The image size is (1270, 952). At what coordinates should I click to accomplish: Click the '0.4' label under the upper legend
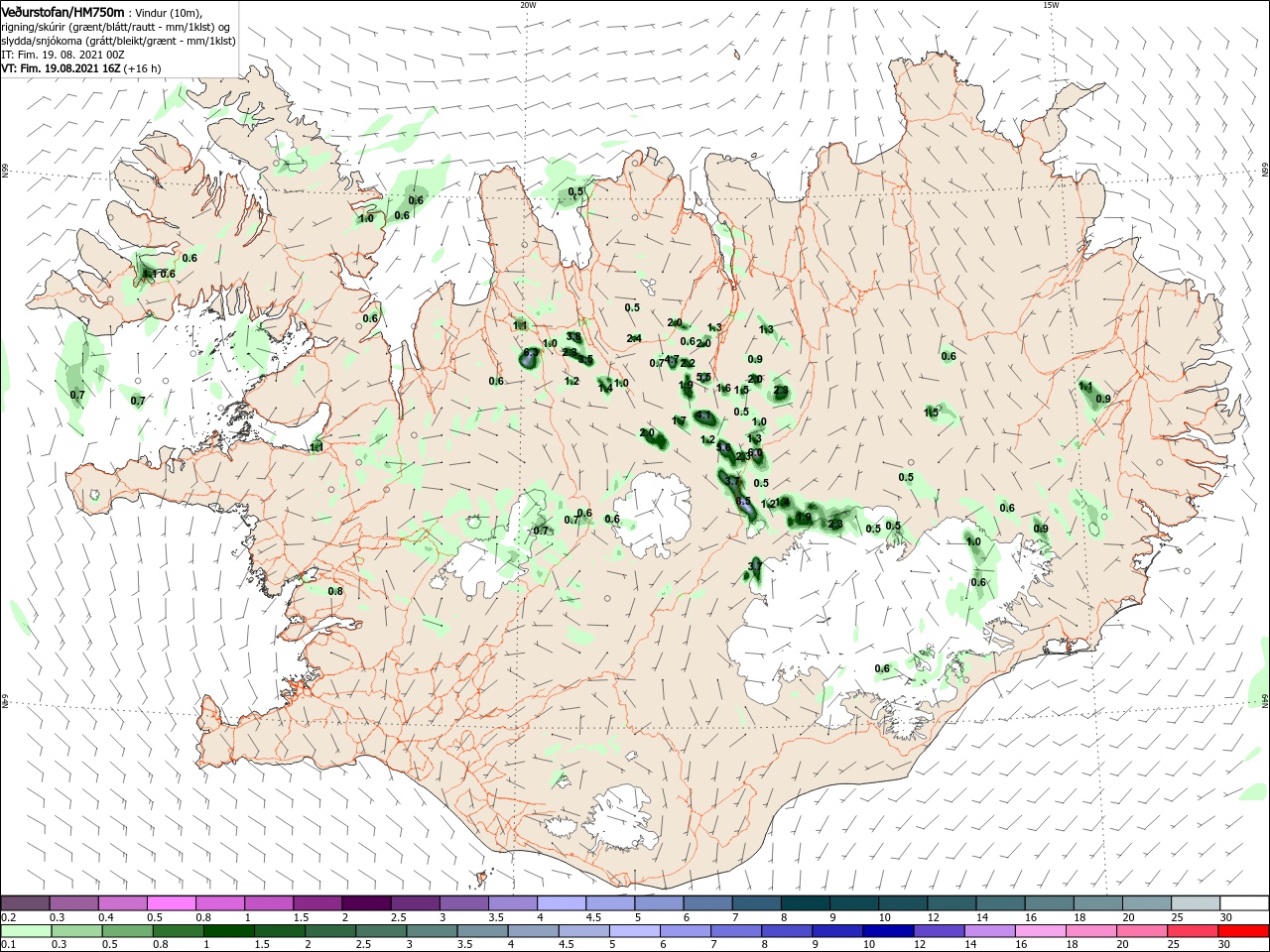click(106, 917)
